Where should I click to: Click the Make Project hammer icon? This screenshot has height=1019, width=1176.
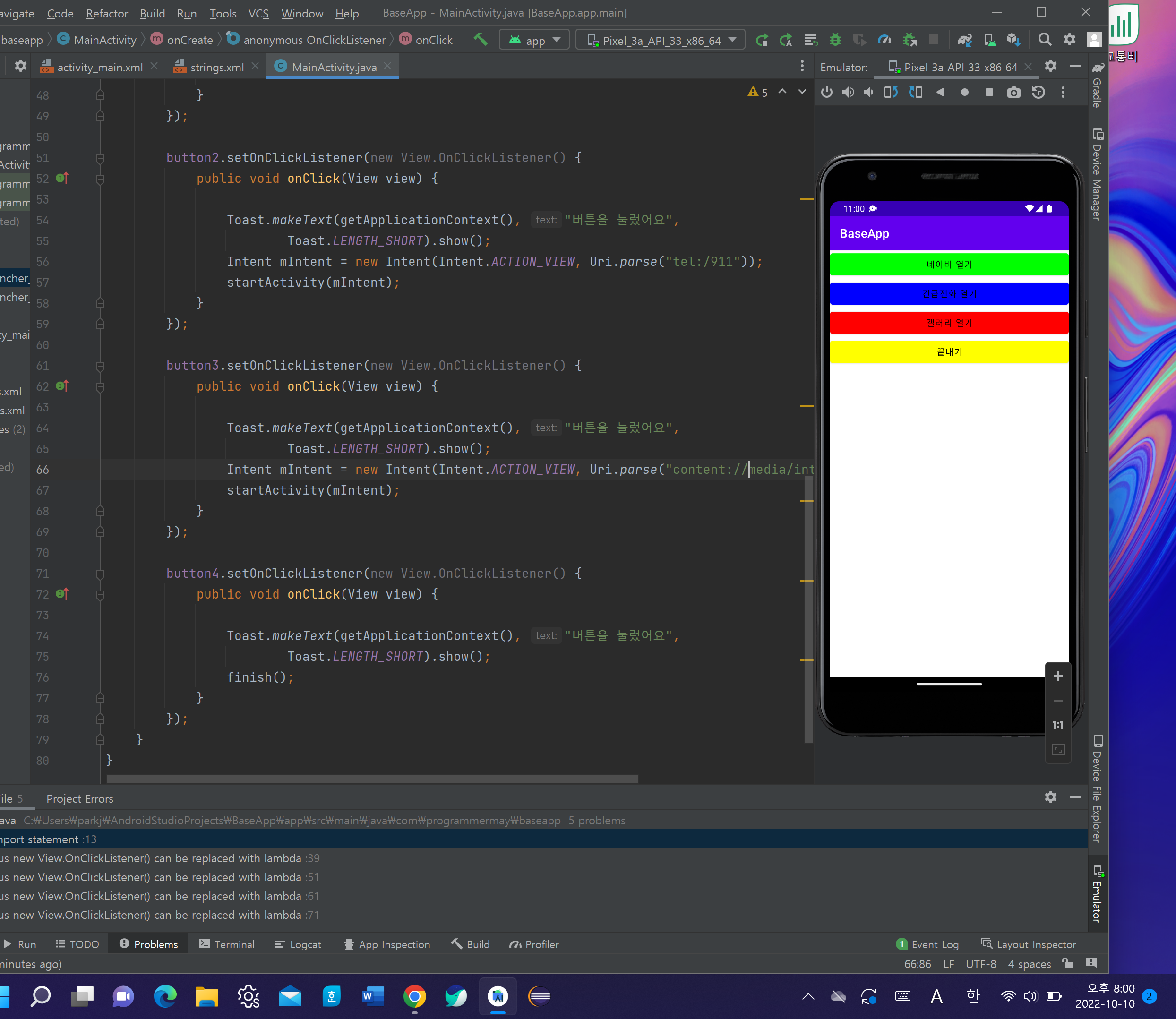coord(481,39)
